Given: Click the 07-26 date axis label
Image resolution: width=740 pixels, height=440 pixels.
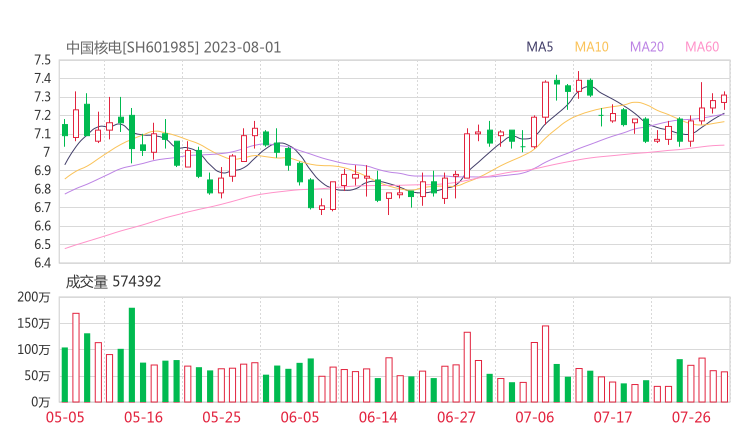Looking at the screenshot, I should [x=691, y=417].
